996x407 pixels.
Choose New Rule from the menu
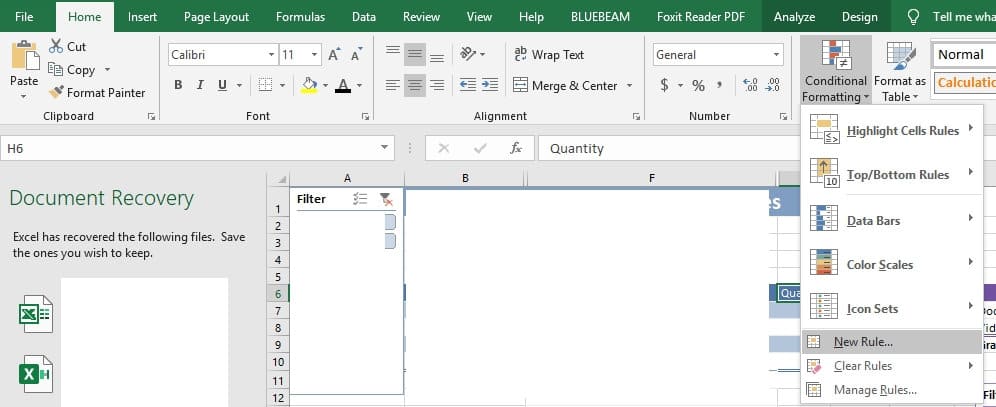pos(863,342)
